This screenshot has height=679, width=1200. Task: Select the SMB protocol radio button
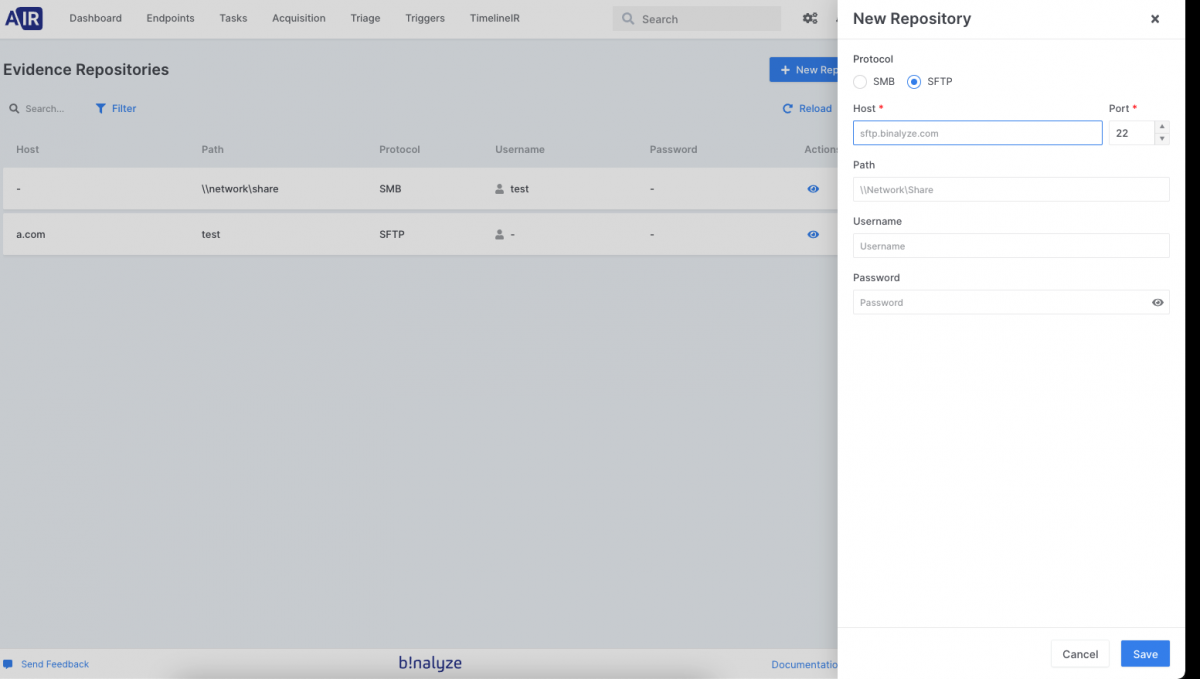point(860,81)
